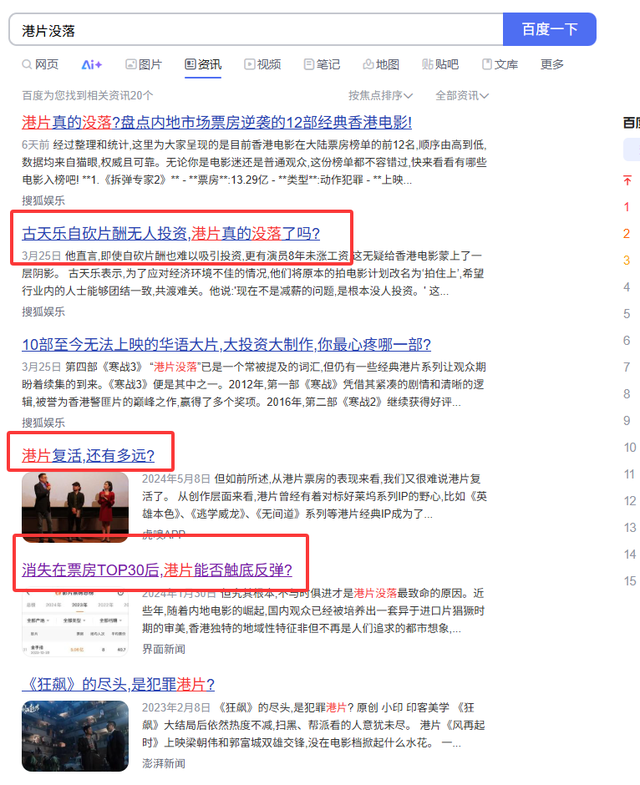Click the thumbnail for 《狂飙》 article
This screenshot has height=785, width=640.
[x=75, y=736]
